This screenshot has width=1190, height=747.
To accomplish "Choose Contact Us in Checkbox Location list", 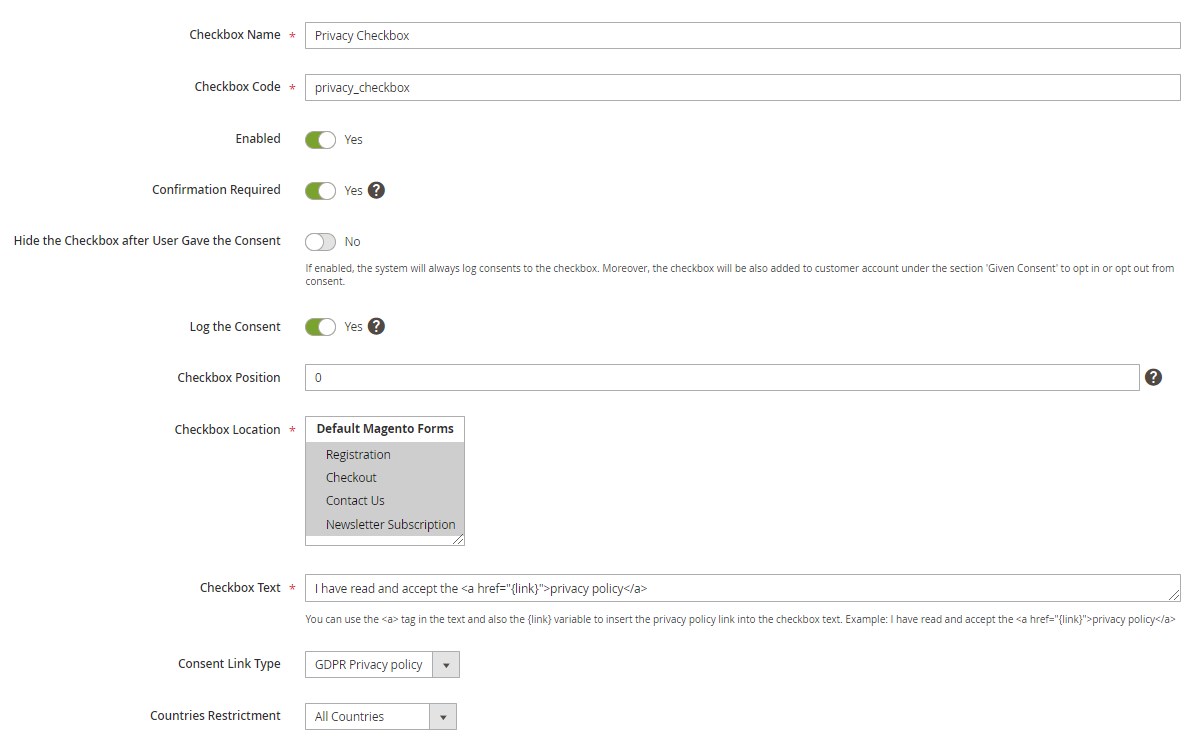I will click(355, 501).
